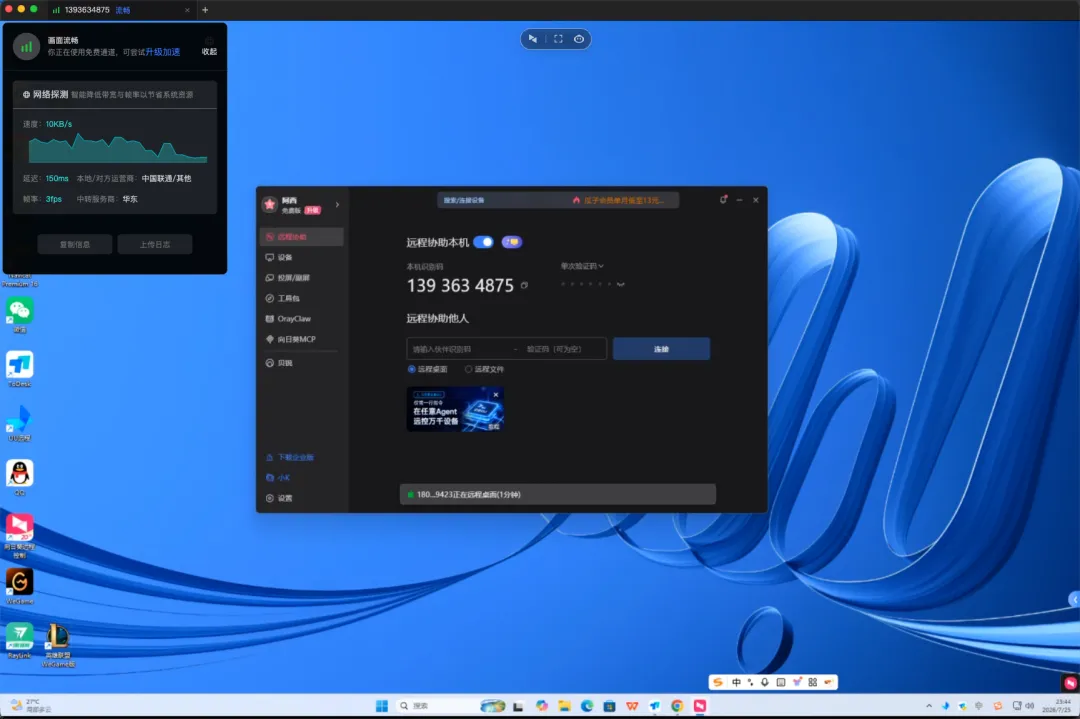Select the 远程文件 radio button

468,370
